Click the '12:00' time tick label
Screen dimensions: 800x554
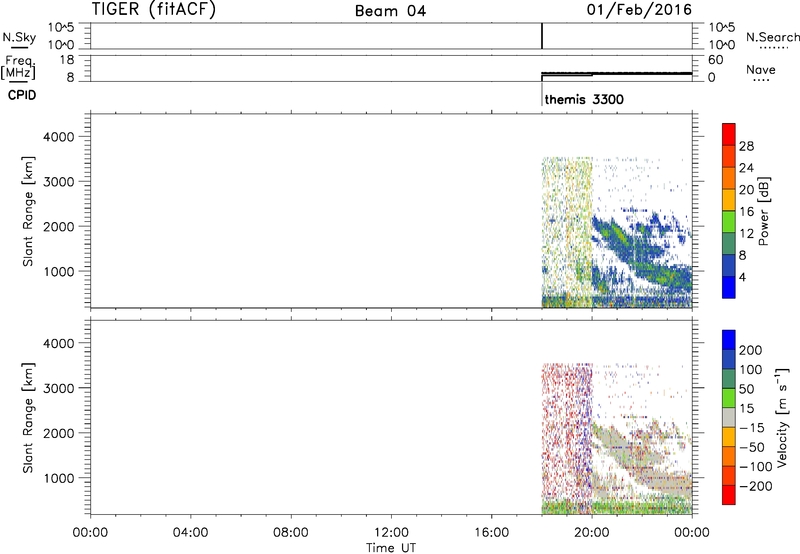click(x=391, y=533)
